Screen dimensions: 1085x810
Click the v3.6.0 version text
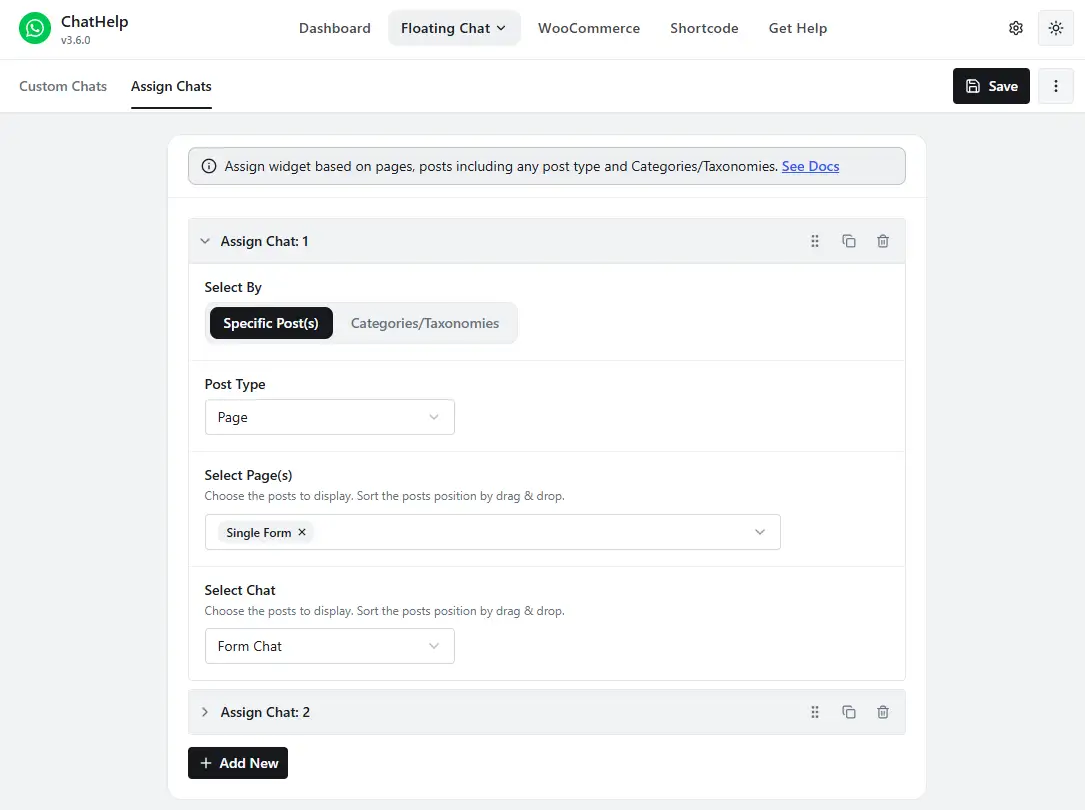pos(75,40)
